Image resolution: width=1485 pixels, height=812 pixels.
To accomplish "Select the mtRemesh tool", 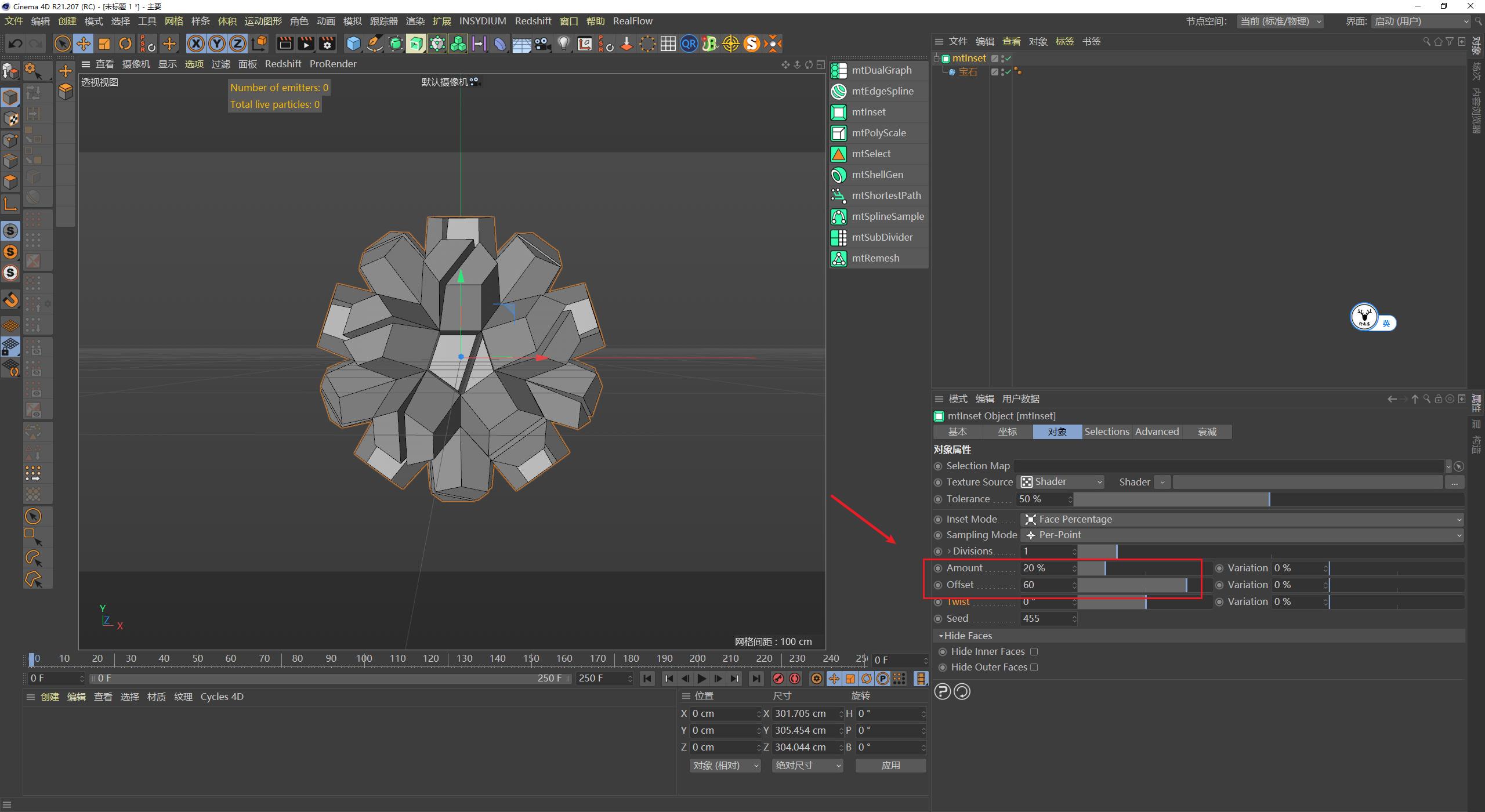I will click(x=875, y=258).
